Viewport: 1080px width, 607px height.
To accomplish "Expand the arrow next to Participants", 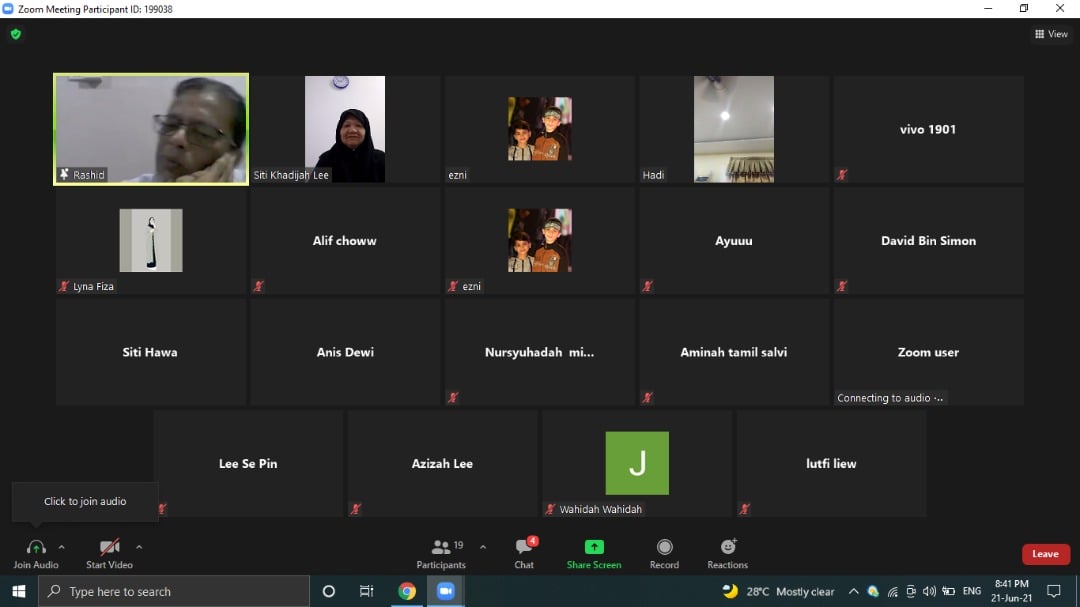I will click(x=483, y=547).
